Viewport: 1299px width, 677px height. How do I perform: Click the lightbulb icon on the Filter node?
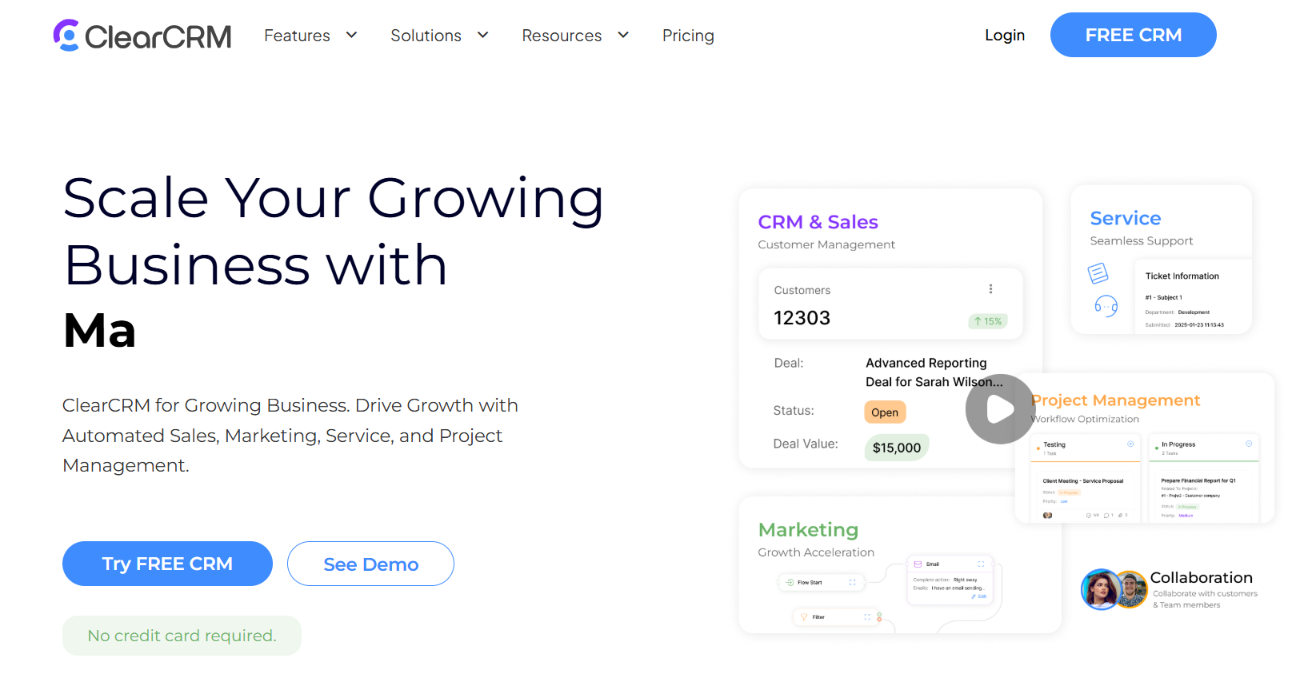[803, 617]
